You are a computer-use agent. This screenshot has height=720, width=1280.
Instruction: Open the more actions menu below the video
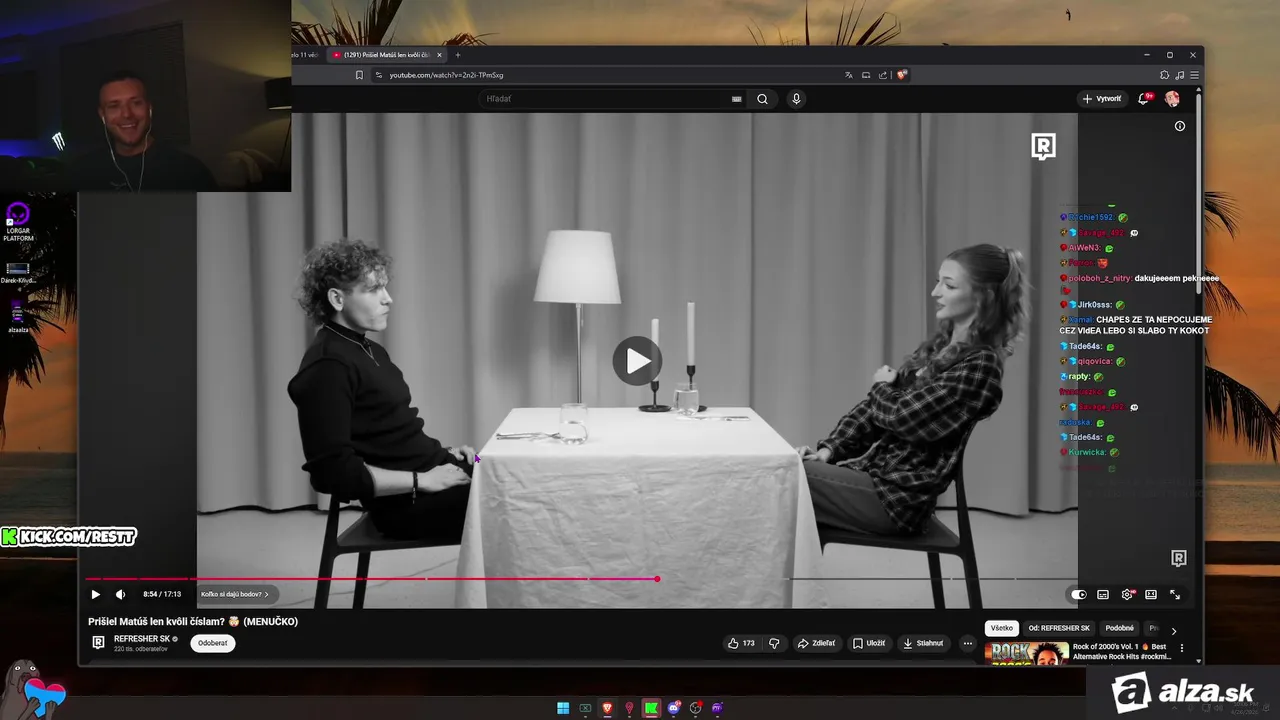coord(968,643)
